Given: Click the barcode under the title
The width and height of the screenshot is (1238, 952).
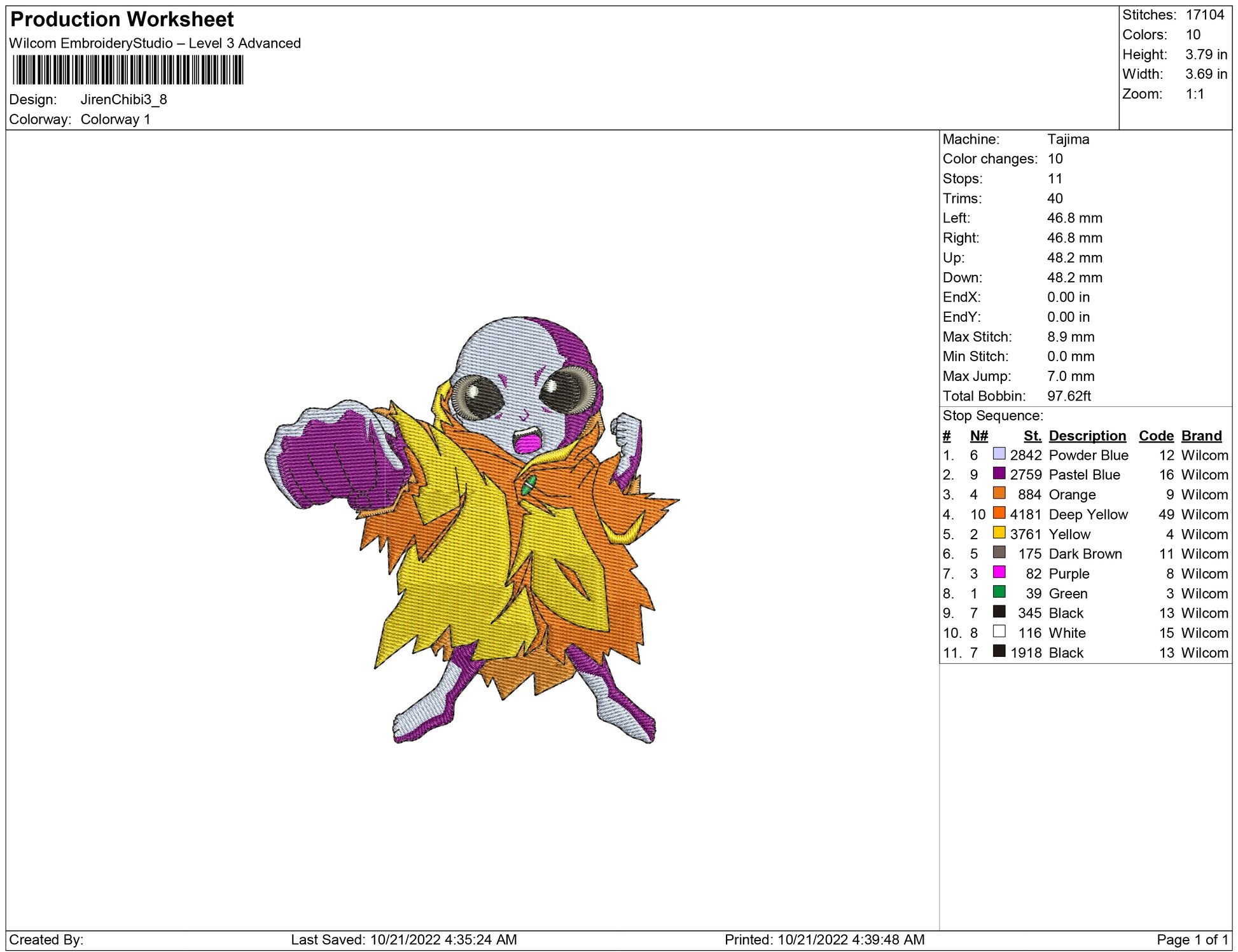Looking at the screenshot, I should [127, 70].
